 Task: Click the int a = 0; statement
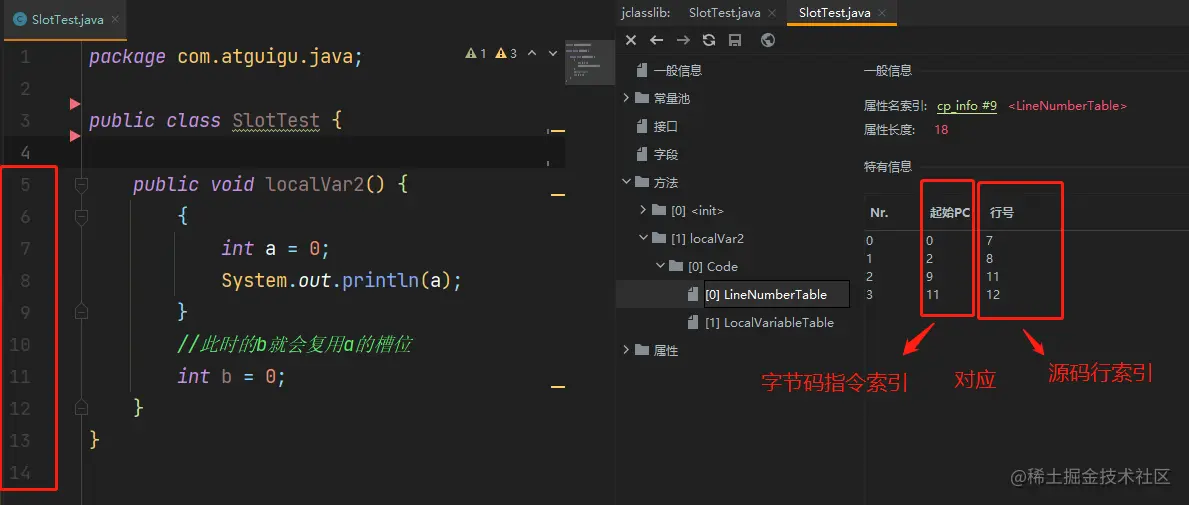[275, 248]
